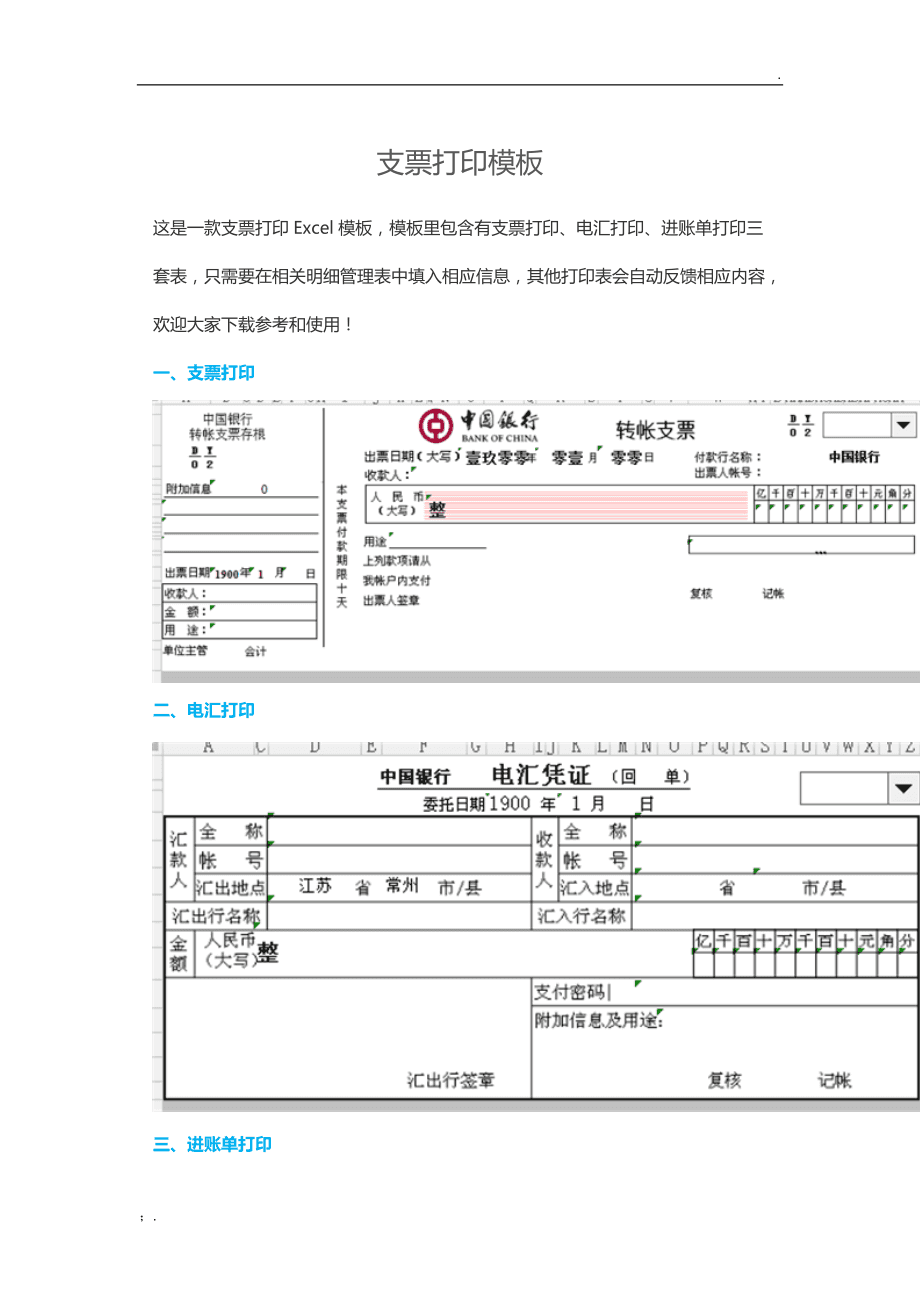Click the 江苏 province value

pos(315,886)
